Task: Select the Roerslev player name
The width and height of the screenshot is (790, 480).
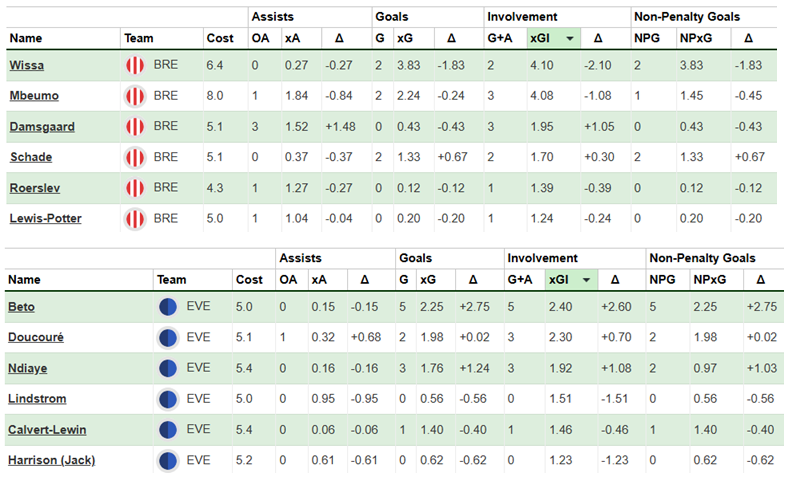Action: click(x=36, y=188)
